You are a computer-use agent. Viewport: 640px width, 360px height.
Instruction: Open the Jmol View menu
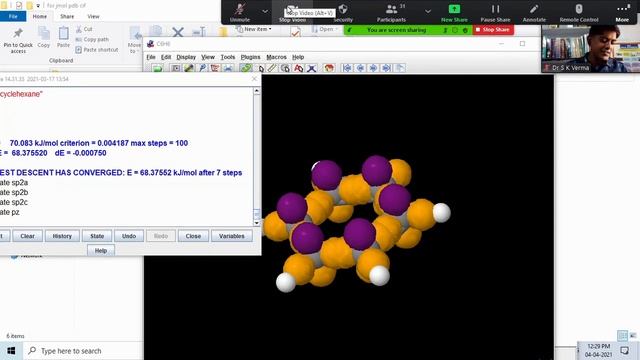208,57
